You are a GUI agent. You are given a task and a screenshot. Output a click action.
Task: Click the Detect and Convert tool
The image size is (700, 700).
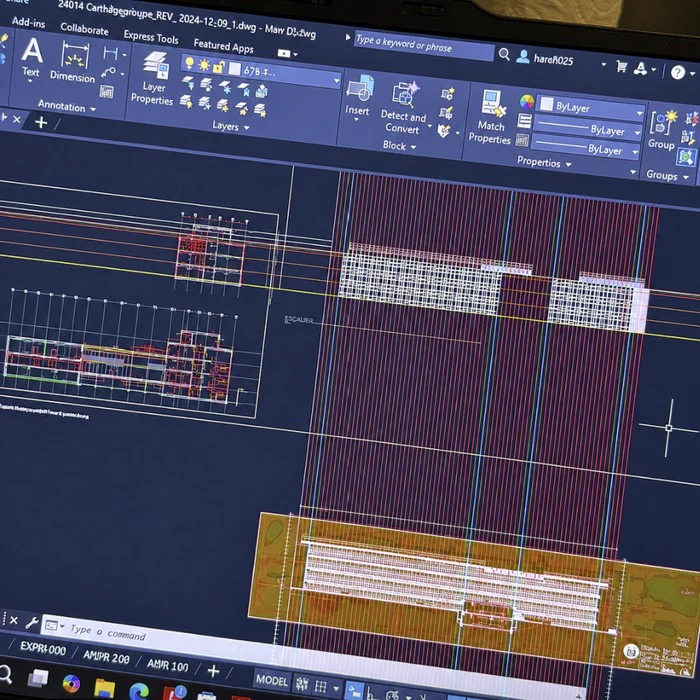click(x=403, y=108)
